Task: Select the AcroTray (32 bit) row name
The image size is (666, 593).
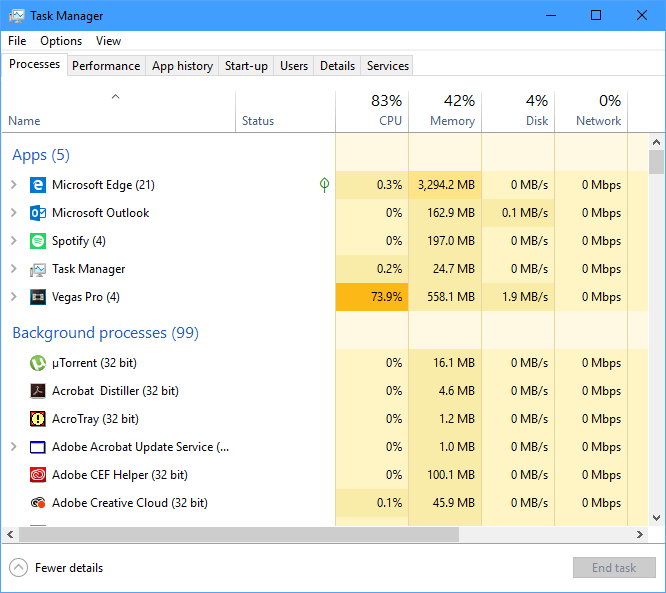Action: (x=95, y=419)
